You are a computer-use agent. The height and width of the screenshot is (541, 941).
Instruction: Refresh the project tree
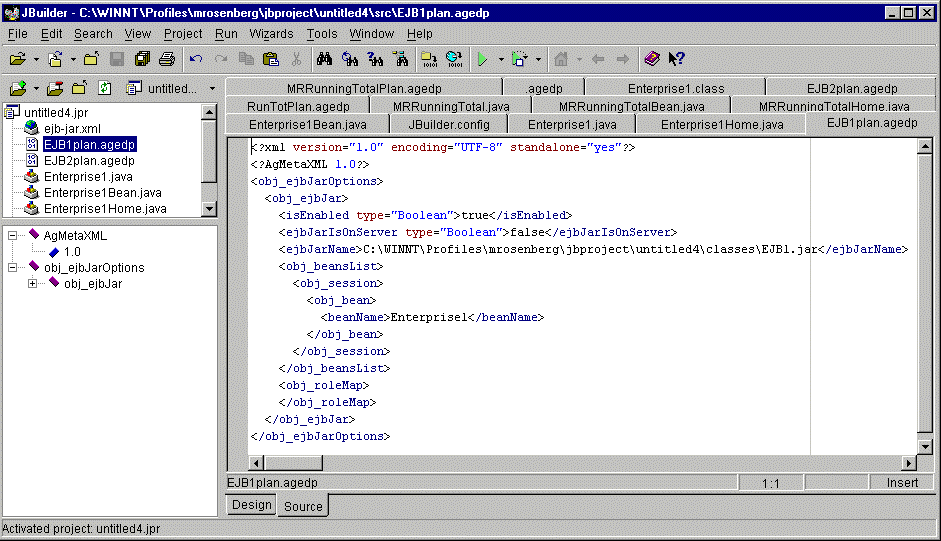[x=105, y=88]
